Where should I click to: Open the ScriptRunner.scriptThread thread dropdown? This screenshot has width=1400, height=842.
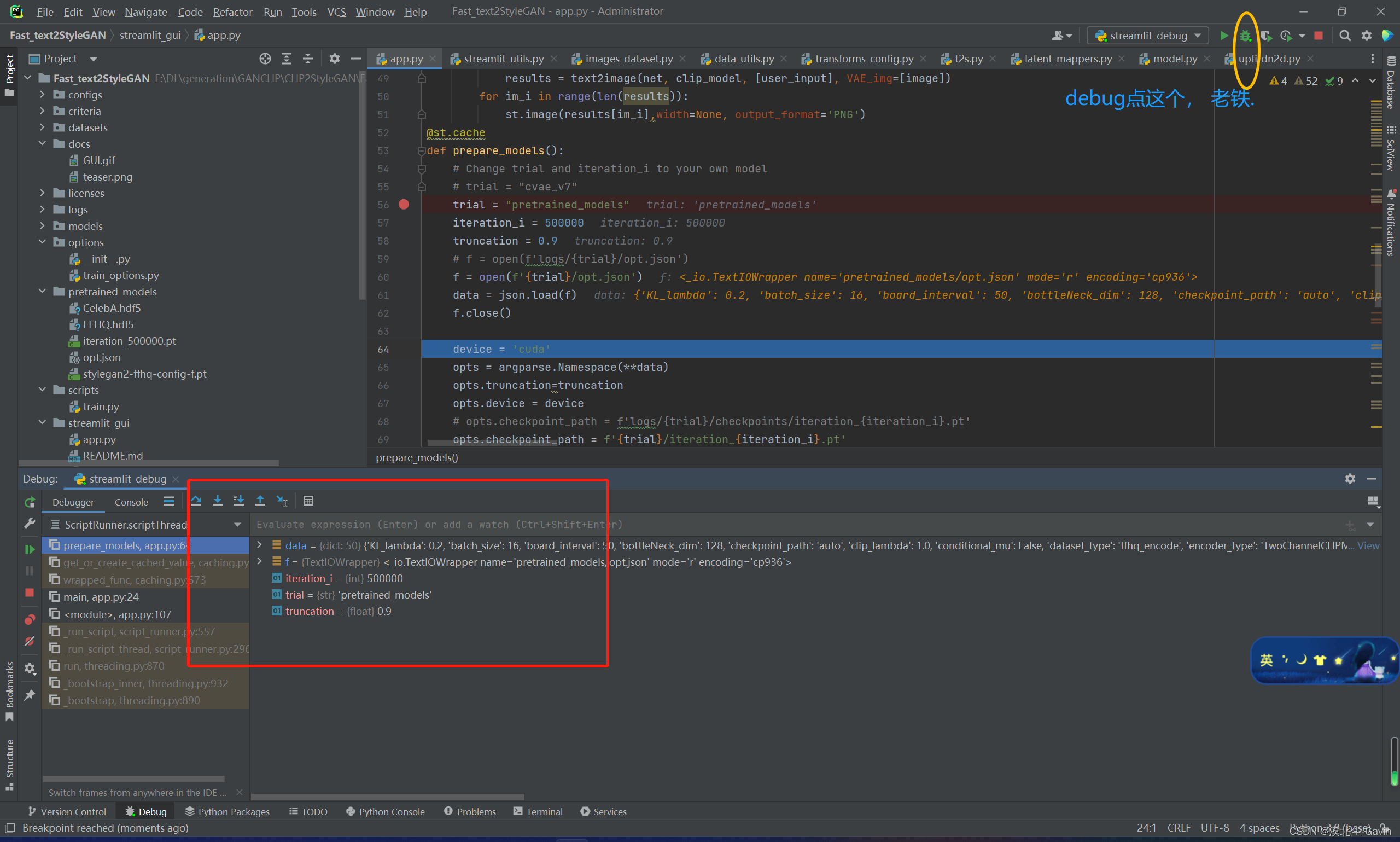tap(237, 525)
